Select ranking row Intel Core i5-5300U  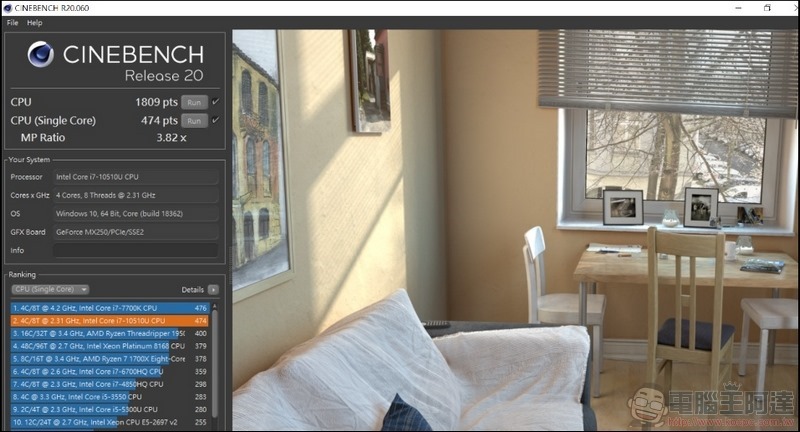[x=110, y=410]
